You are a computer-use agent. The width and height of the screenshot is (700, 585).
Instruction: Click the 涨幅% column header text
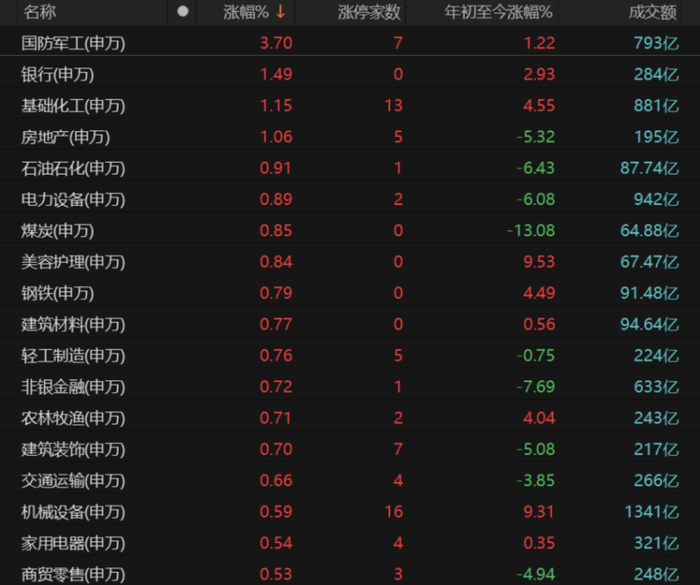(x=246, y=12)
